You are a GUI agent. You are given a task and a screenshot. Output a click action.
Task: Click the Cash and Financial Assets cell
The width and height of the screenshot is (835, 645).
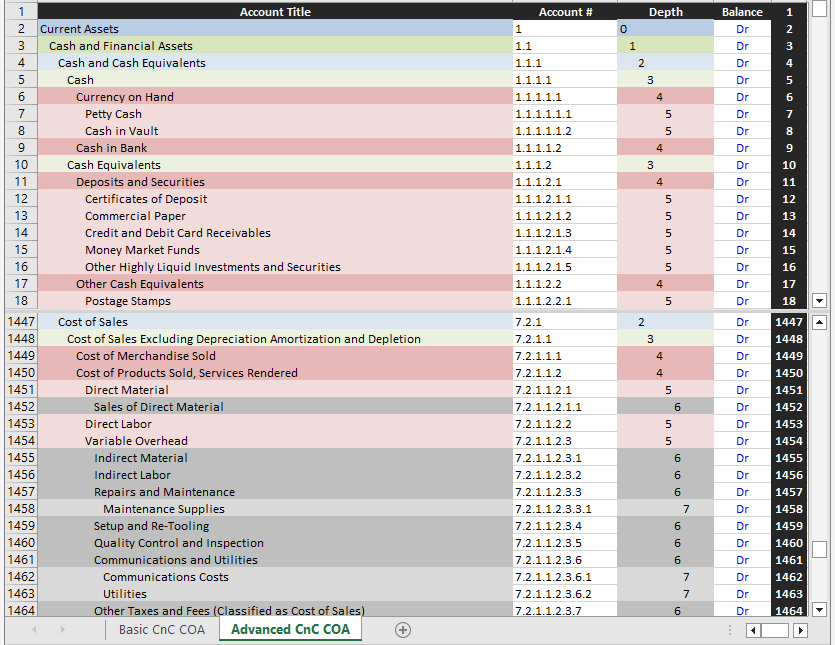coord(275,46)
